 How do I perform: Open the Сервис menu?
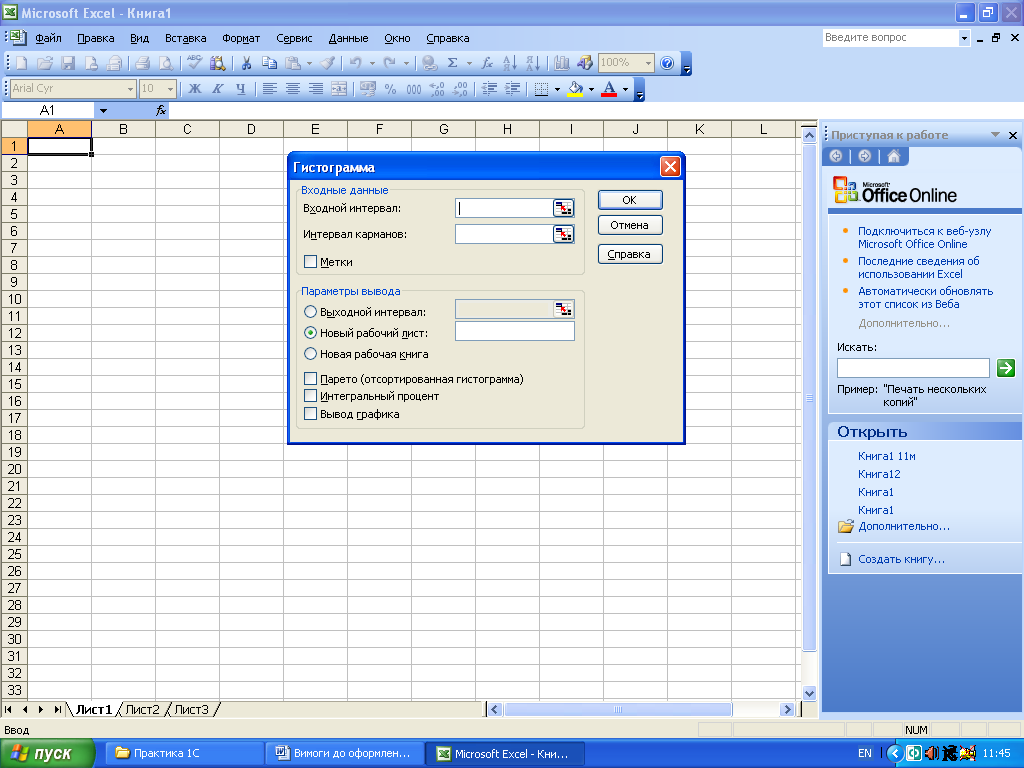294,38
